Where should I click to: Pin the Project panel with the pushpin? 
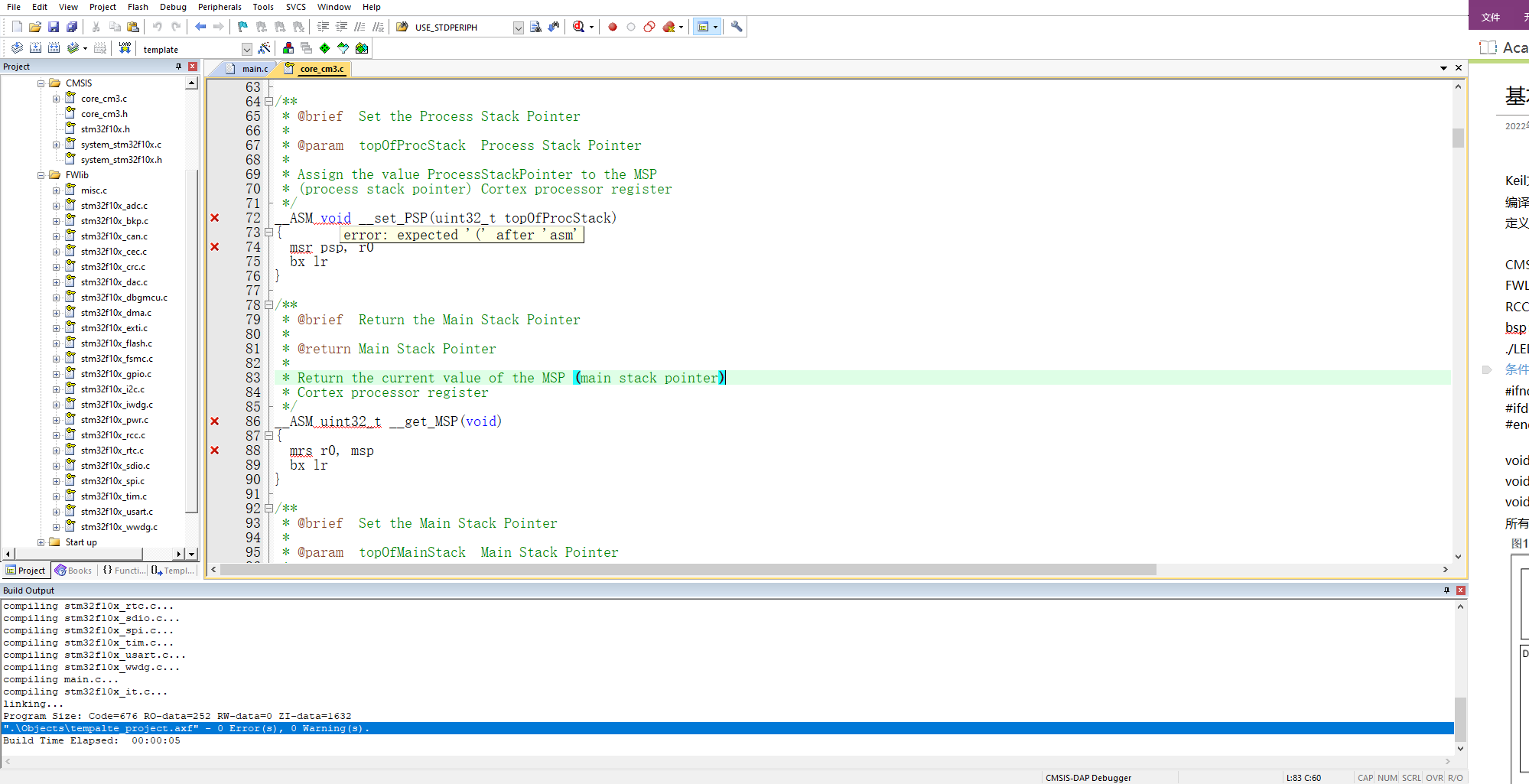179,67
